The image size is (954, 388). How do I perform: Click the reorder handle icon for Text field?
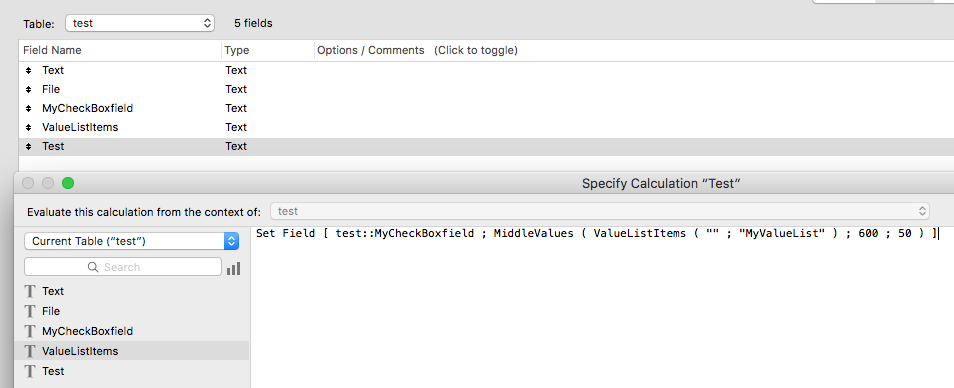(x=29, y=71)
